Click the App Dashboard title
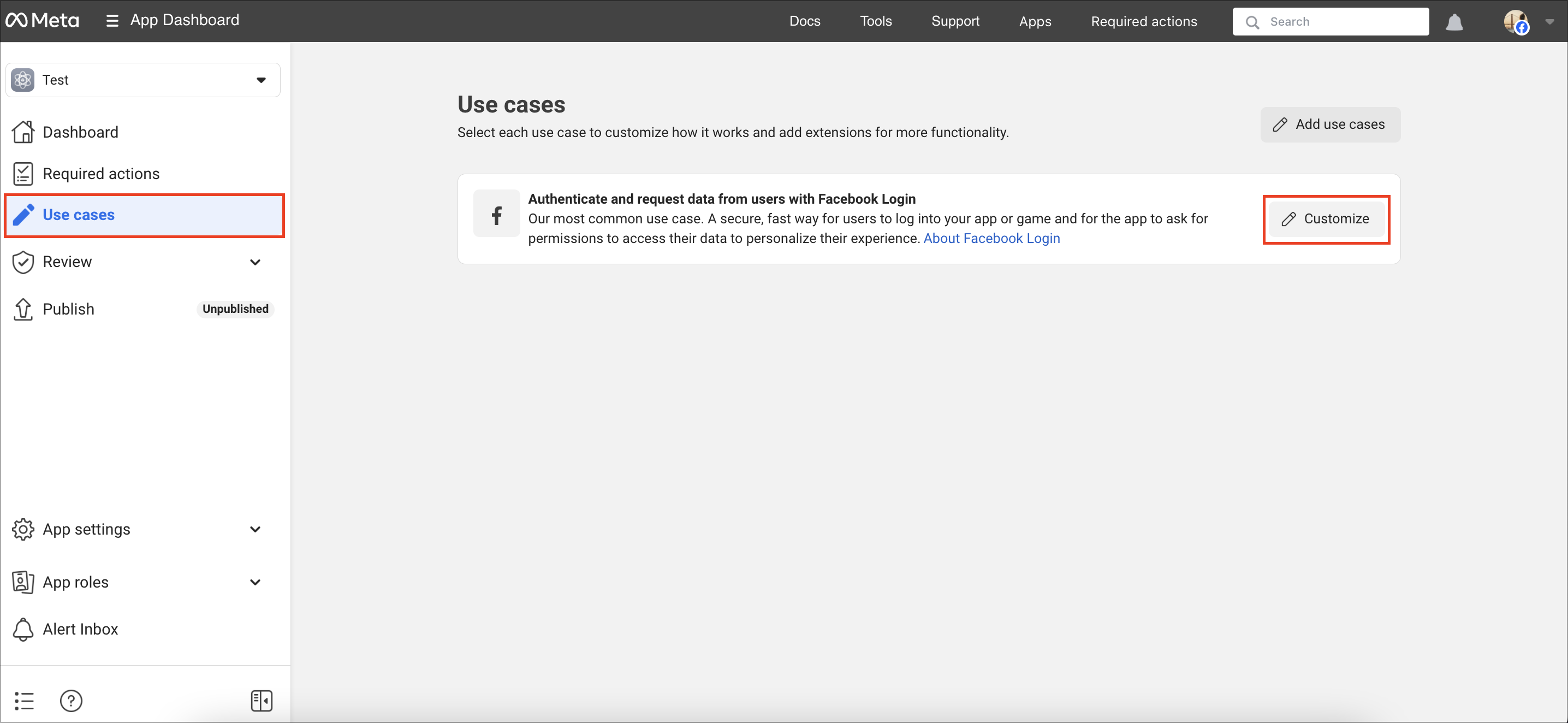The width and height of the screenshot is (1568, 723). coord(185,21)
